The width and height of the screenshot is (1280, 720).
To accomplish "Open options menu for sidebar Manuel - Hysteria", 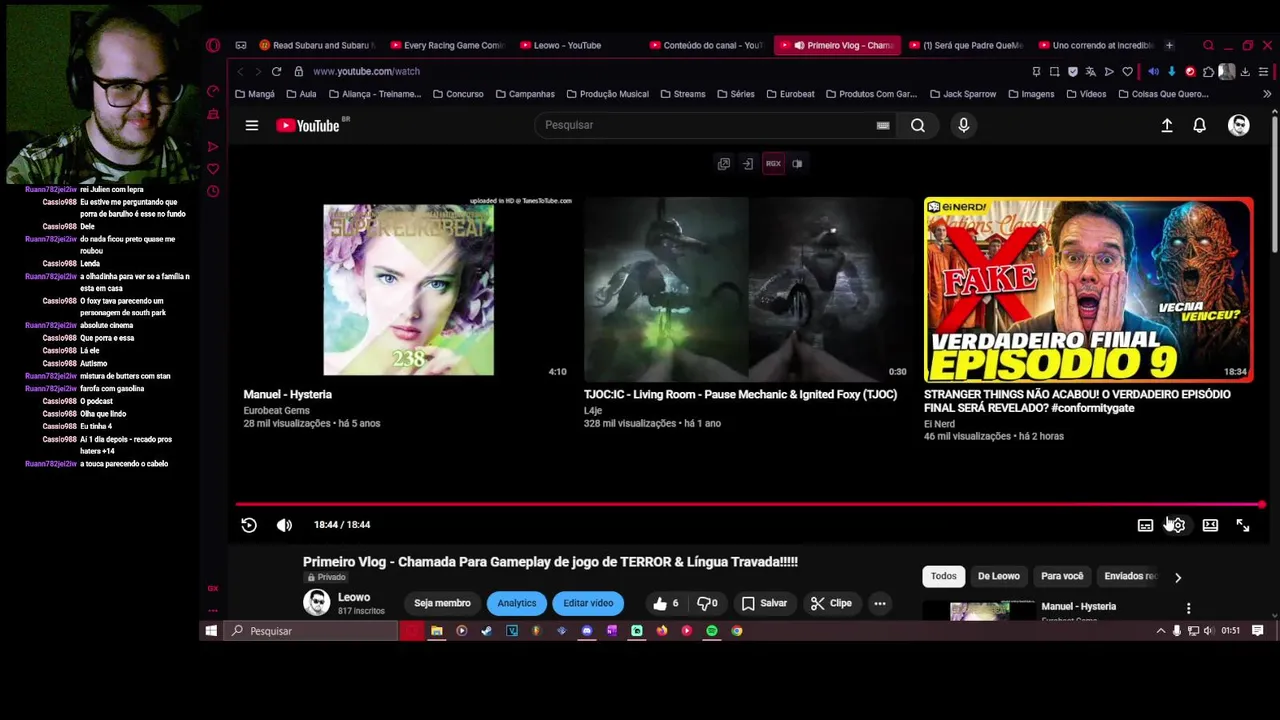I will [x=1188, y=608].
